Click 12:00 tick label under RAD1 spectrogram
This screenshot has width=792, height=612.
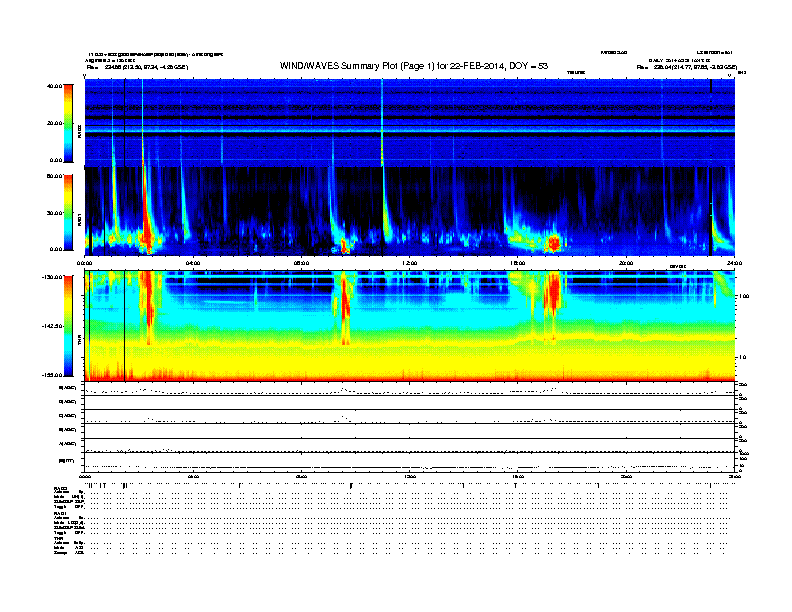click(409, 263)
